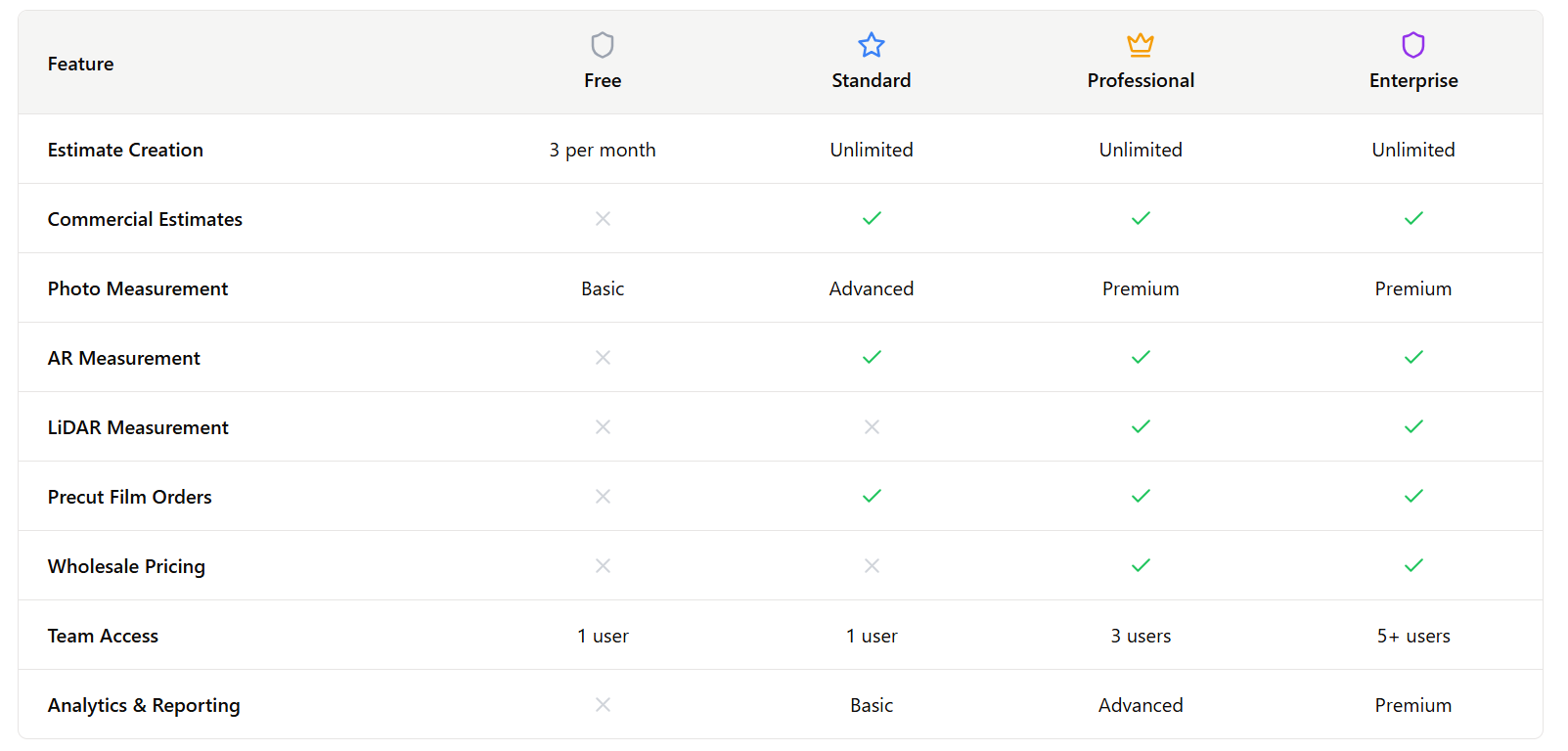Viewport: 1568px width, 751px height.
Task: Click the Team Access row label
Action: tap(103, 636)
